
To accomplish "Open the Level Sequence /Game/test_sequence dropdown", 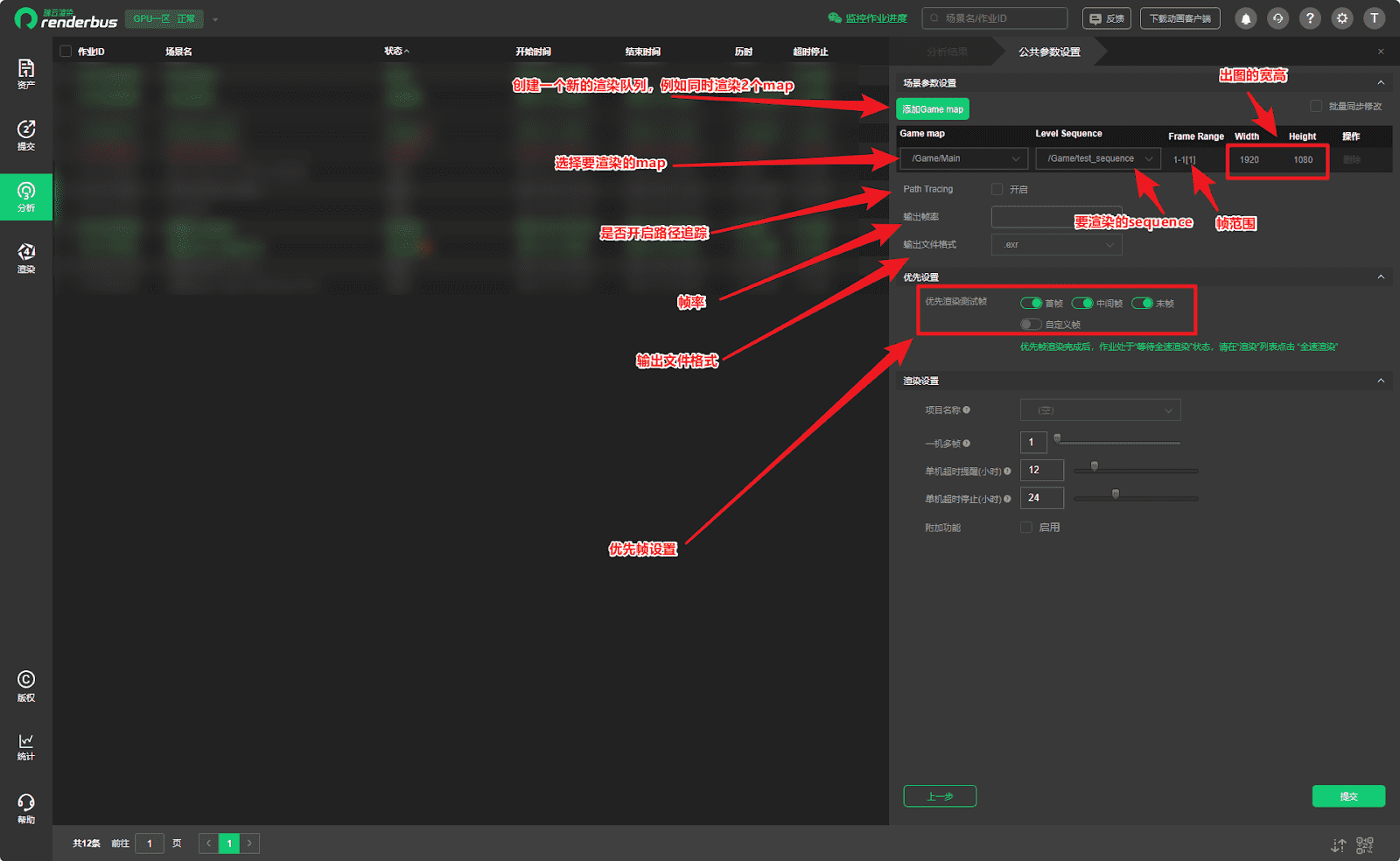I will pos(1098,158).
